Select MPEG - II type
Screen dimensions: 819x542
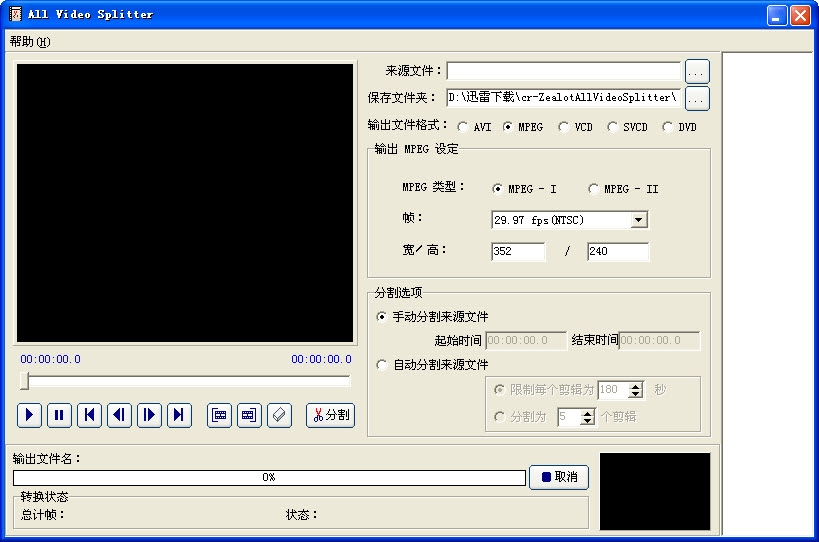[x=594, y=189]
